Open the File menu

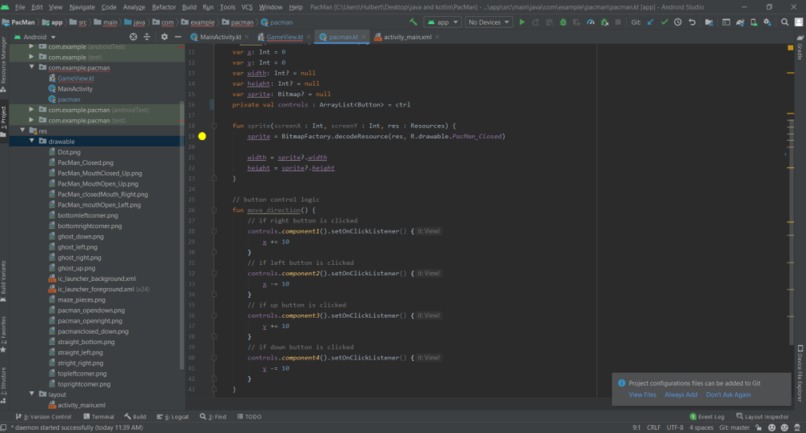[20, 7]
